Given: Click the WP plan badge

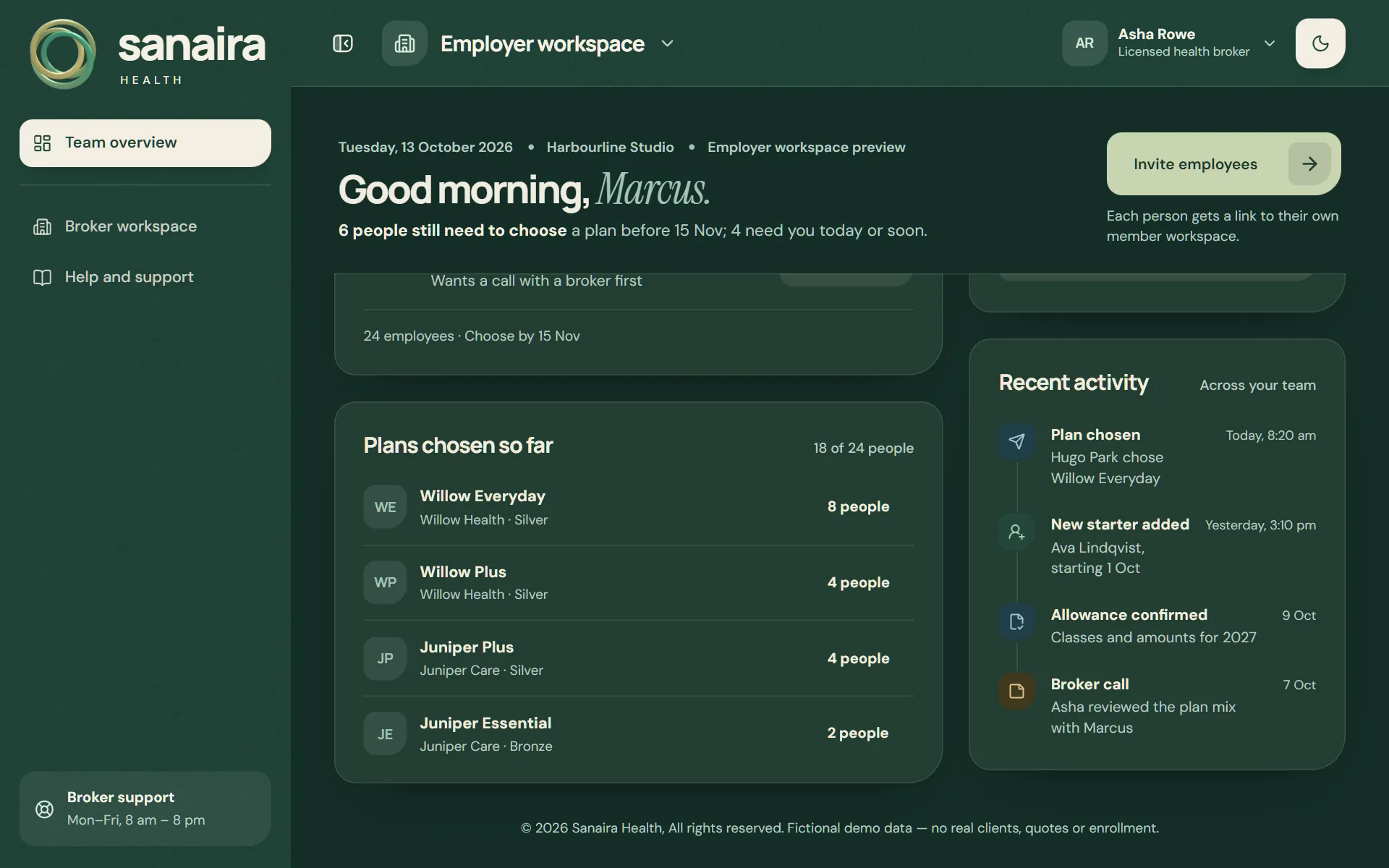Looking at the screenshot, I should [385, 582].
